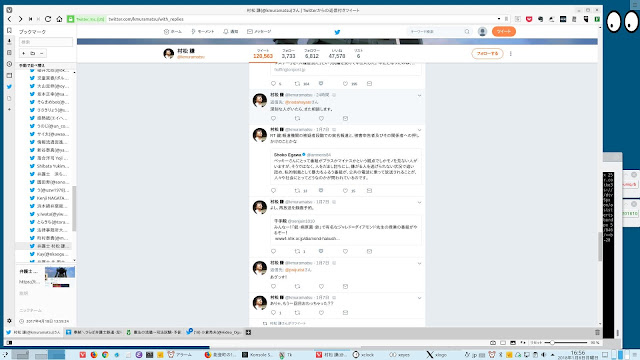Add a new web panel
The width and height of the screenshot is (640, 360).
coord(9,109)
